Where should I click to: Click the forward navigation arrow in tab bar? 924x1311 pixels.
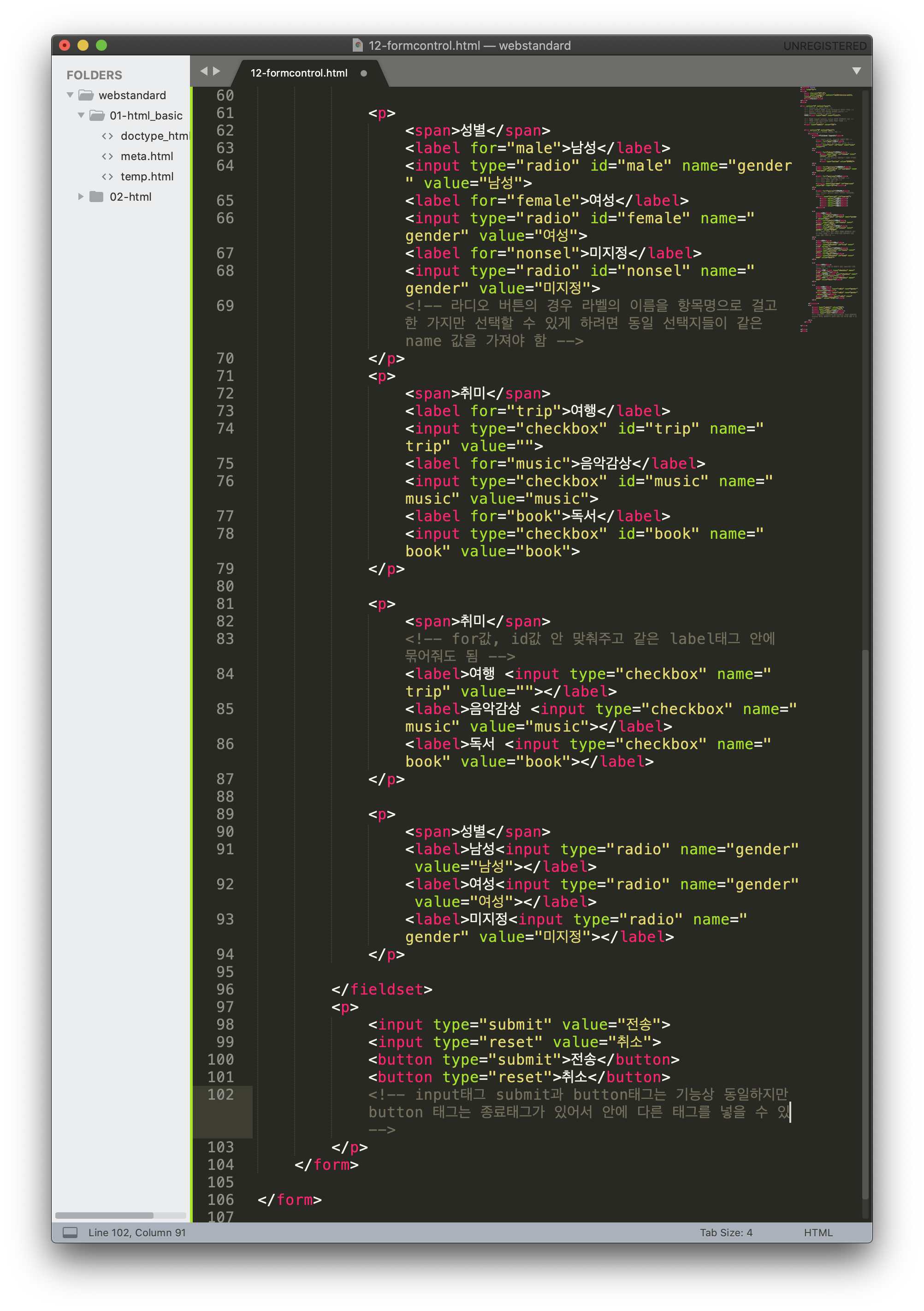(217, 71)
